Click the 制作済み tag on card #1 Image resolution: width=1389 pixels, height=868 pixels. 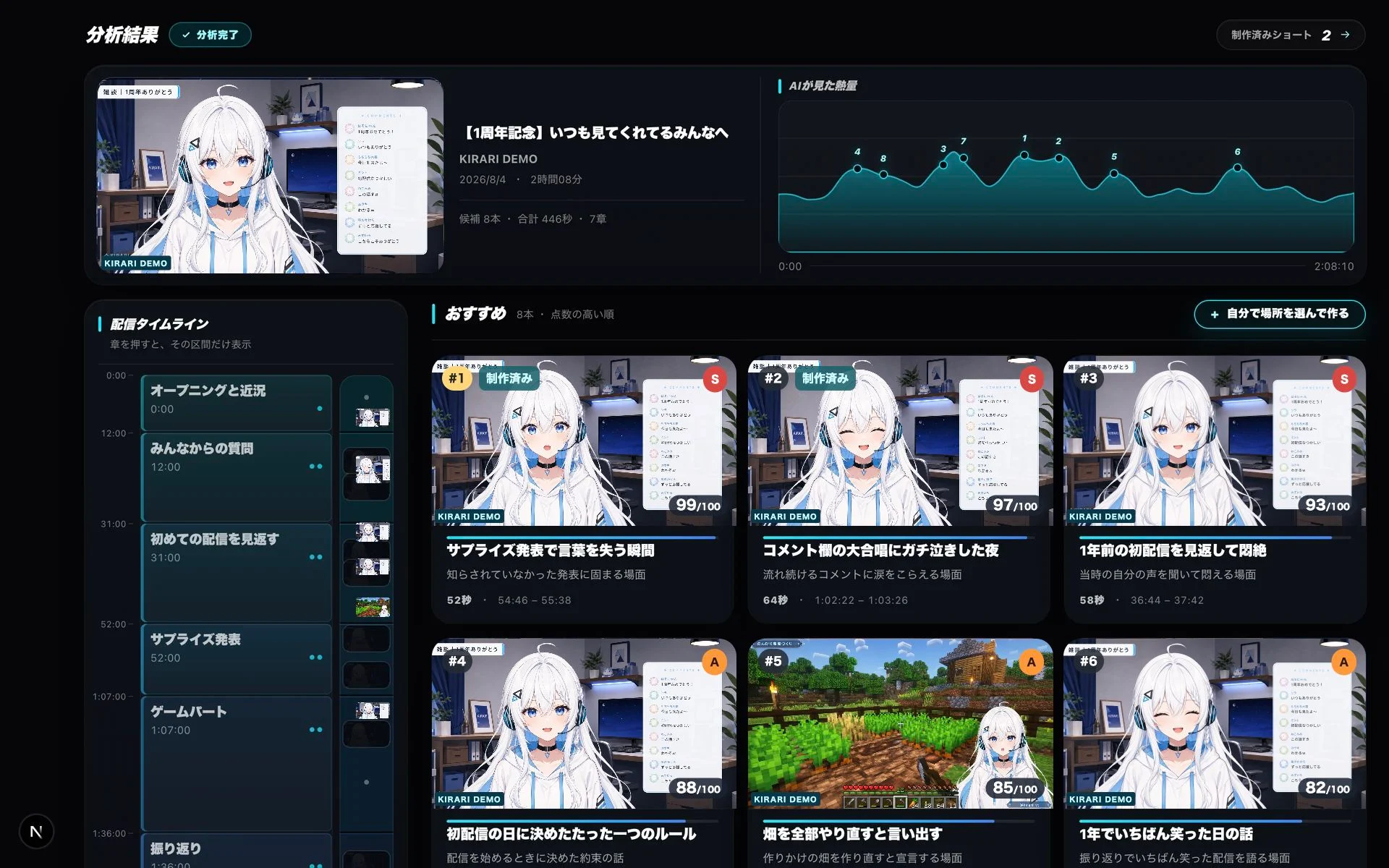click(x=509, y=378)
